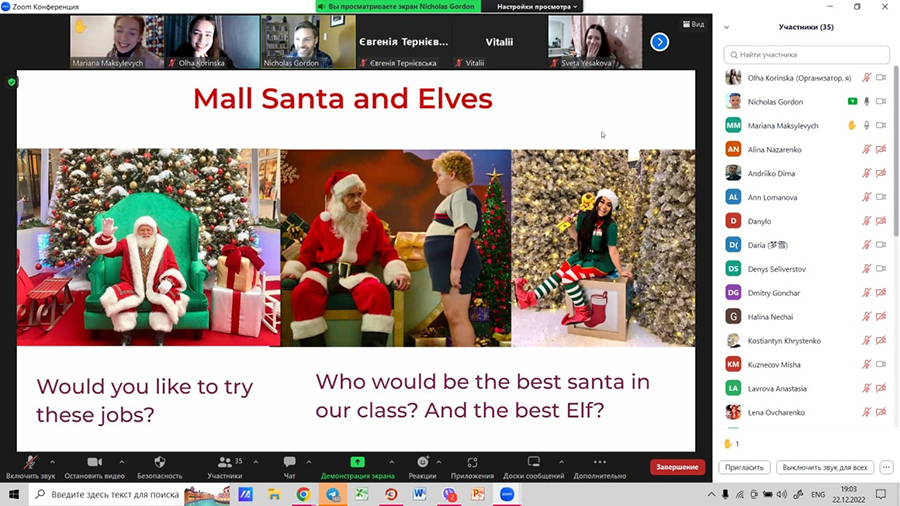The height and width of the screenshot is (506, 900).
Task: Toggle Ann Lomanova camera icon
Action: [x=881, y=197]
